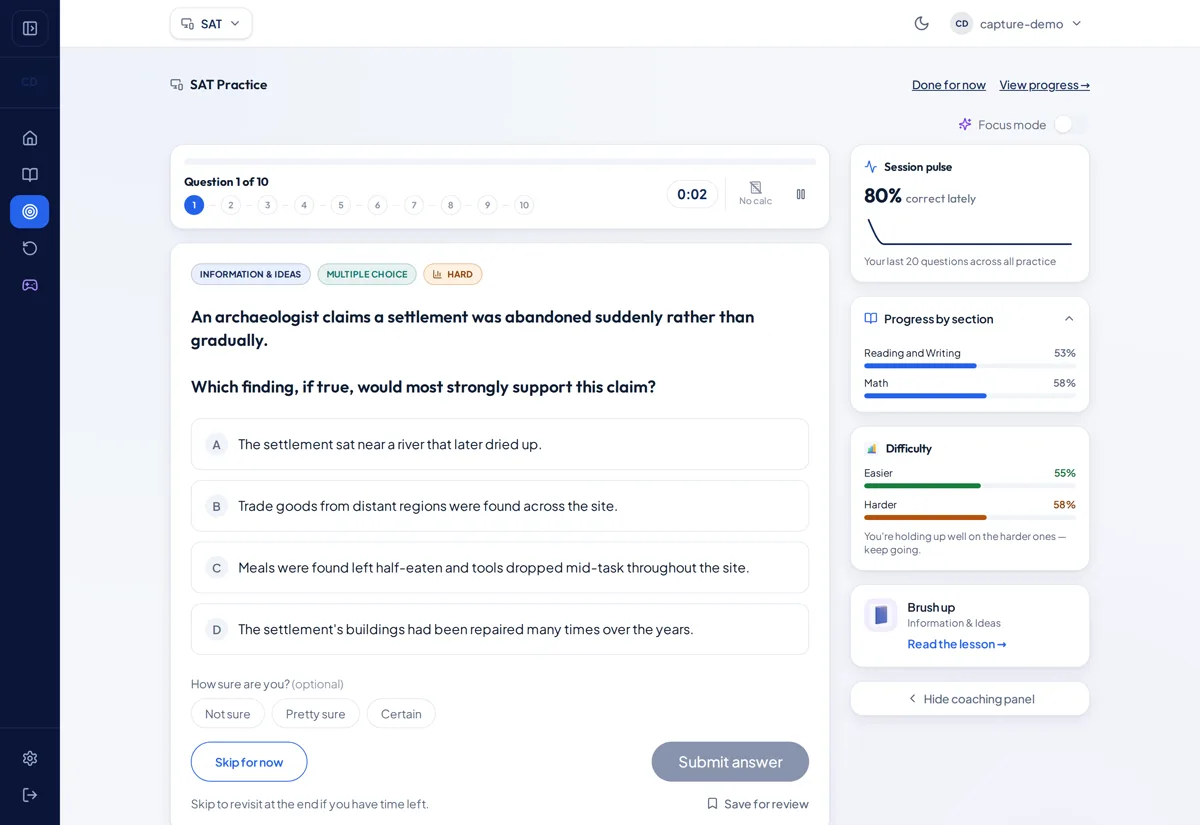Click the Question 1 of 10 label

click(226, 182)
